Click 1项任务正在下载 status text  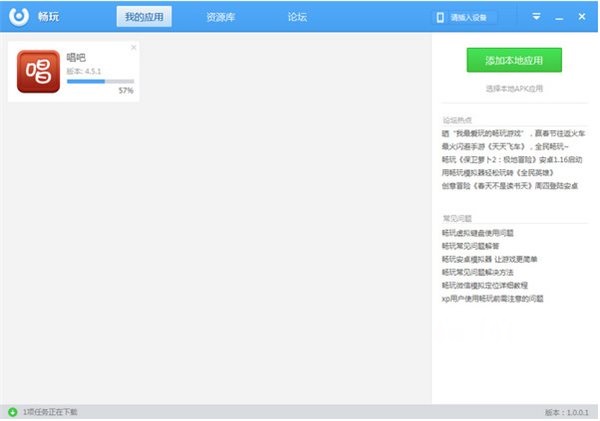click(50, 412)
